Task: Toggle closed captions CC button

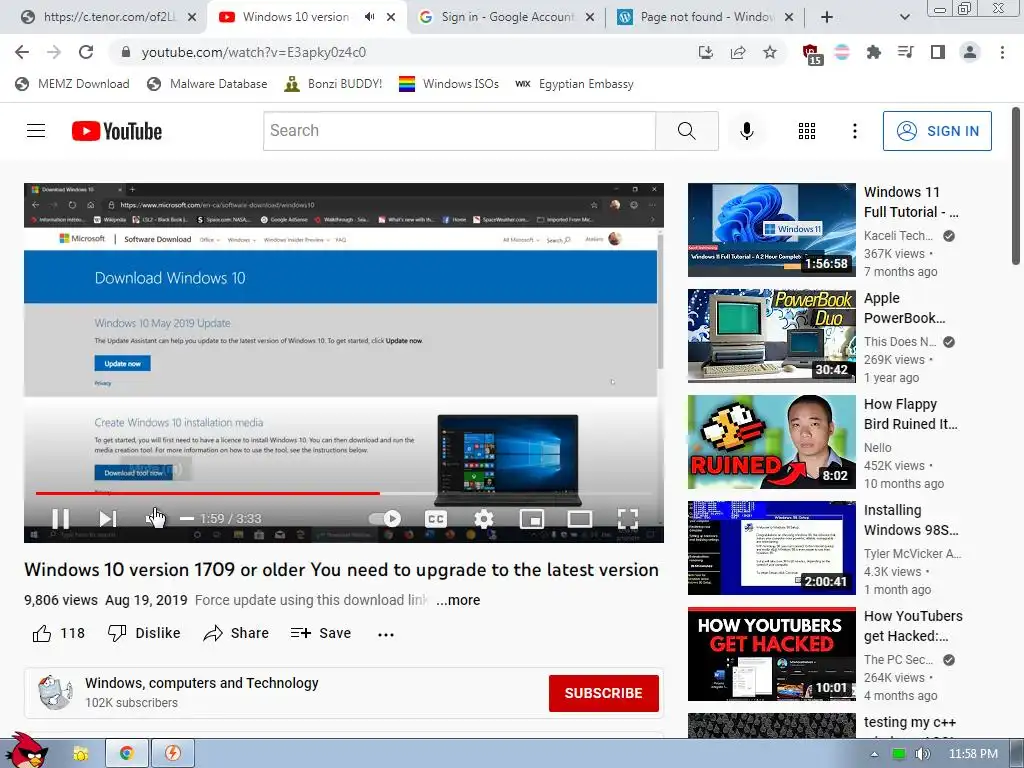Action: point(436,519)
